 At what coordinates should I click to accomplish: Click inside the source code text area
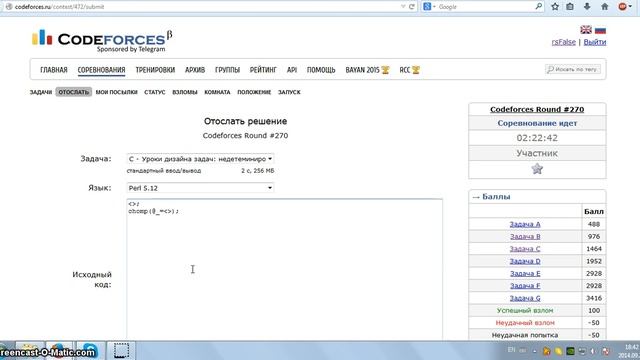coord(284,269)
